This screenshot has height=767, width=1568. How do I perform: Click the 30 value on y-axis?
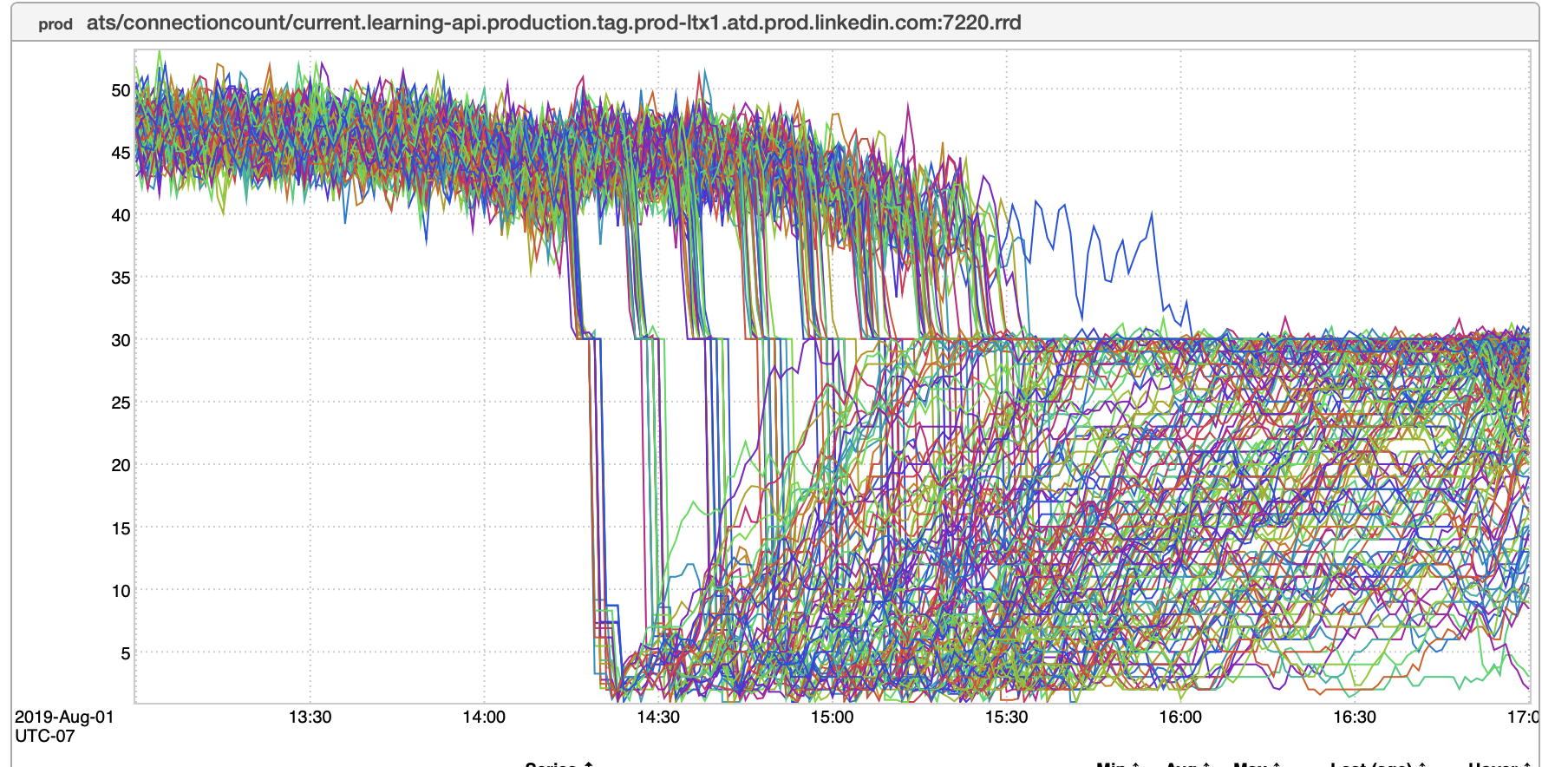(x=121, y=340)
